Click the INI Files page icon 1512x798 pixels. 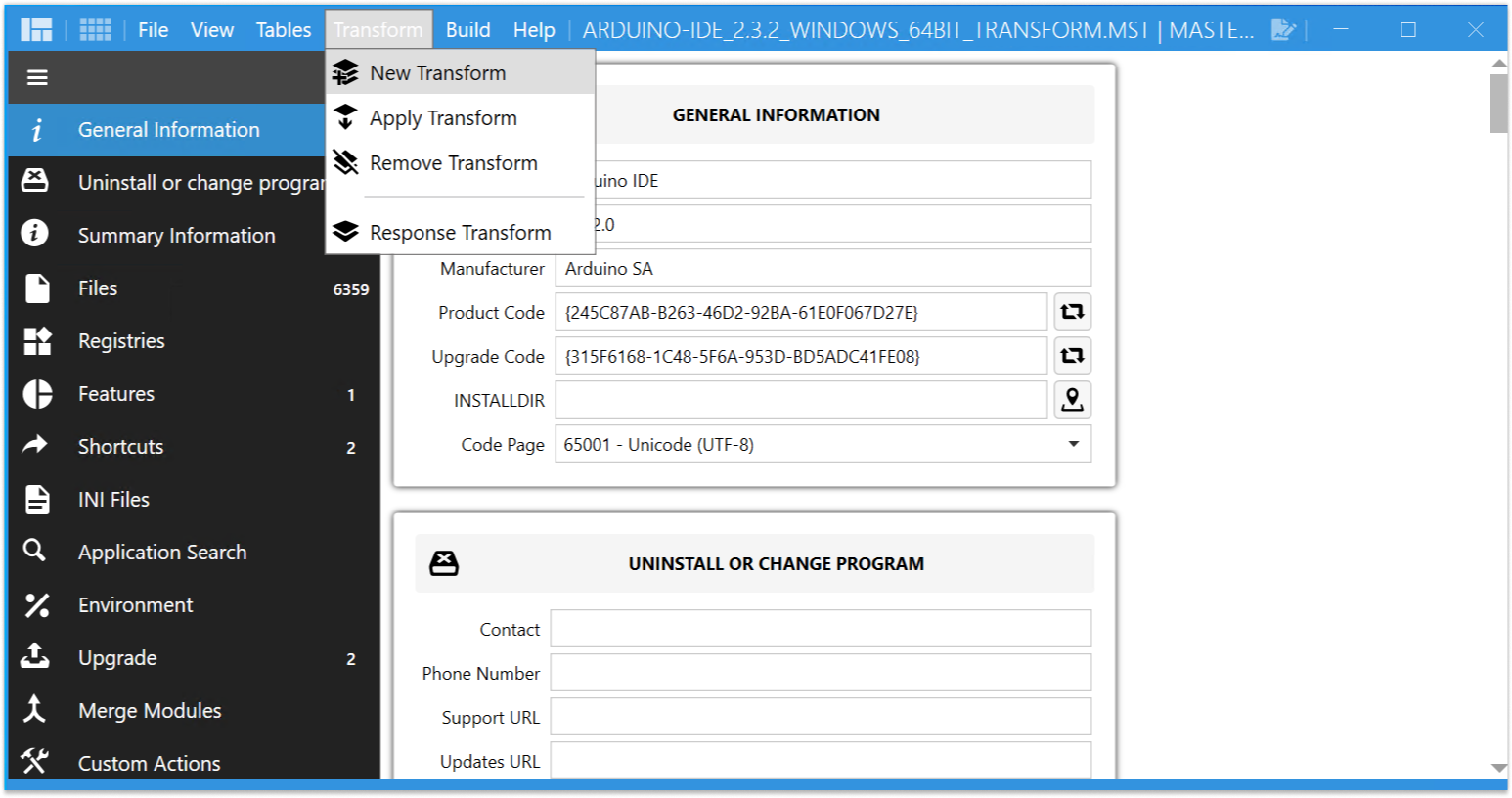tap(37, 500)
